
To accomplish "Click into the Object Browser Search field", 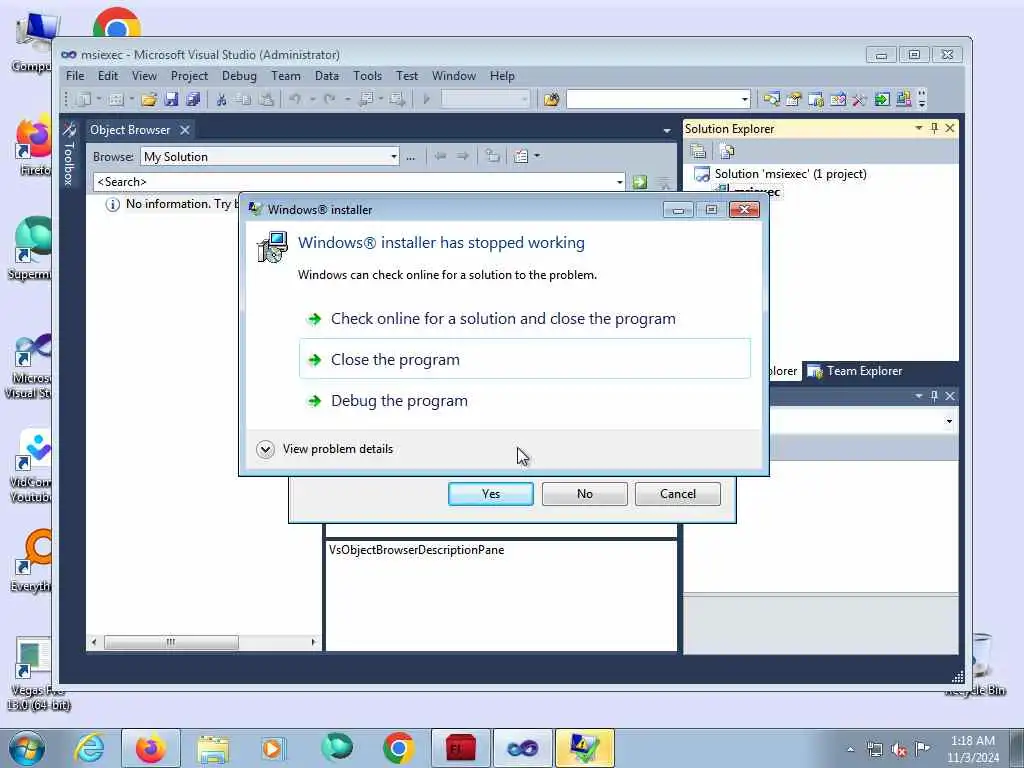I will [353, 182].
